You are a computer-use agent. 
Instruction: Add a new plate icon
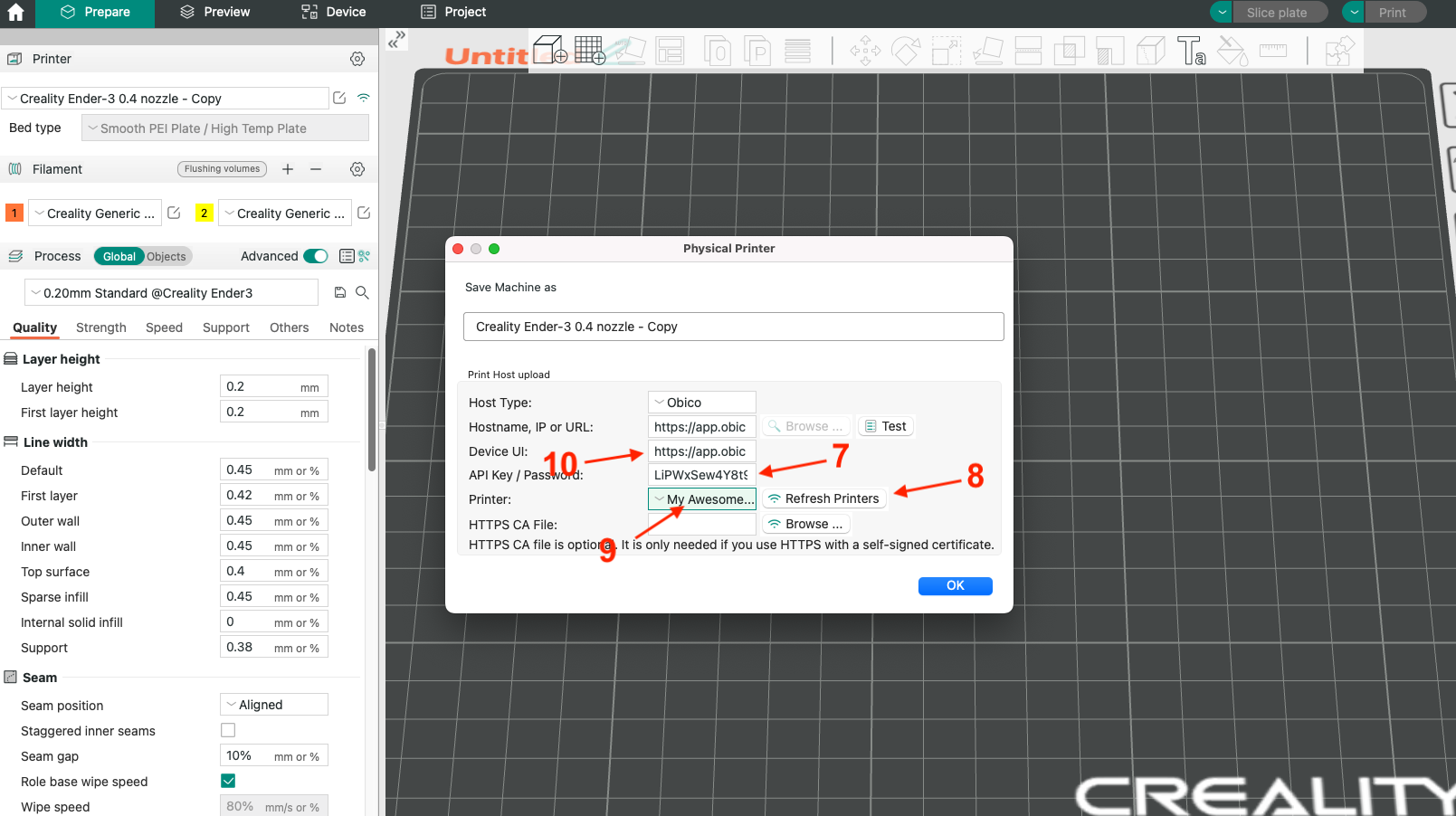pyautogui.click(x=589, y=50)
